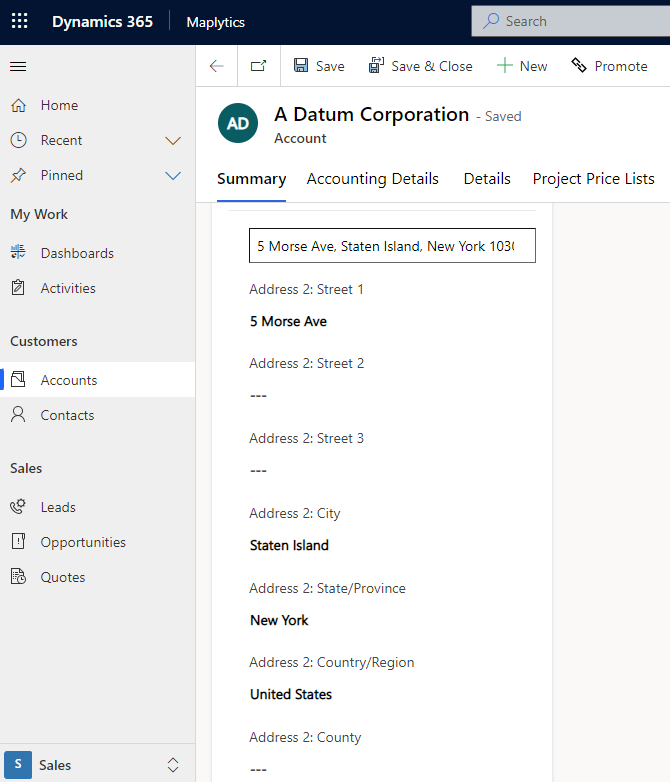Click the Home house icon
Viewport: 670px width, 782px height.
pyautogui.click(x=18, y=105)
